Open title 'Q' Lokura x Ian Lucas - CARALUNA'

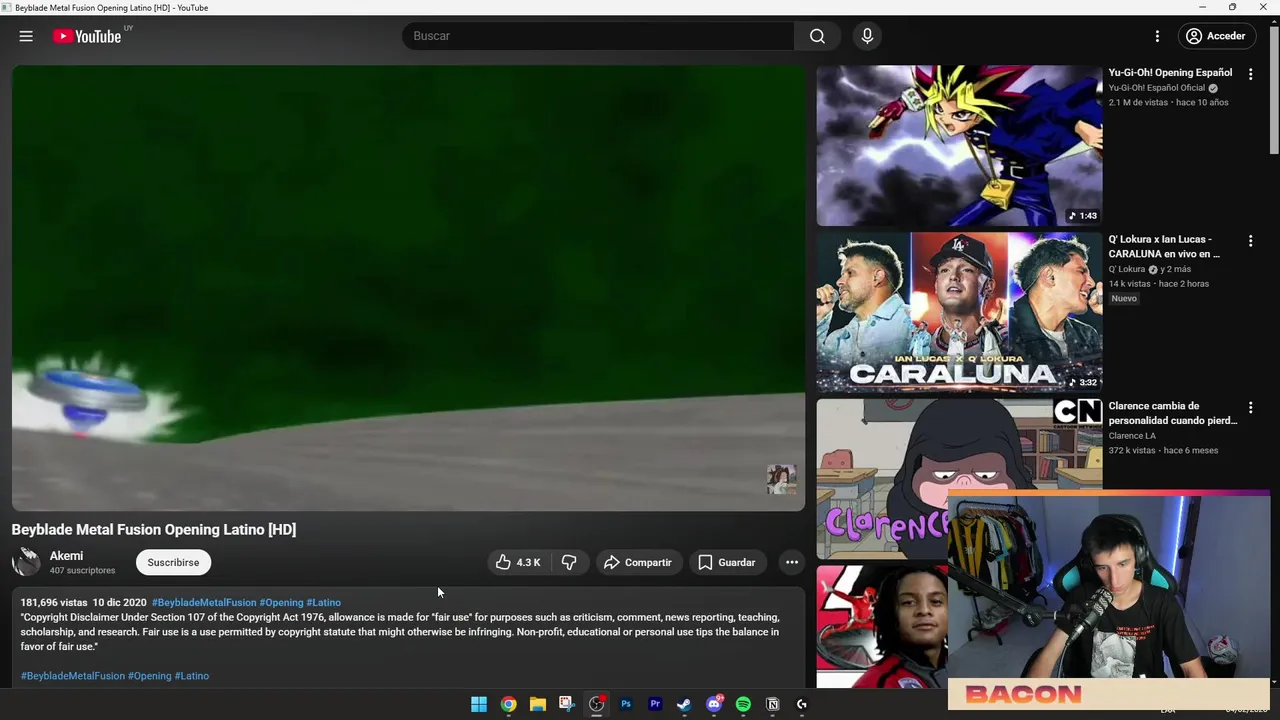click(1164, 247)
